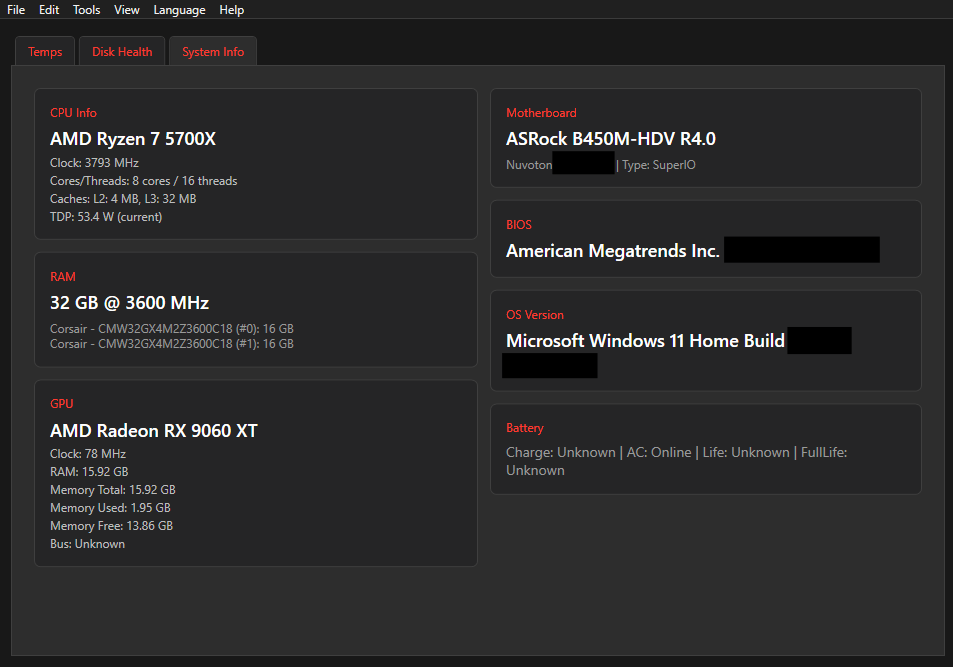This screenshot has width=953, height=667.
Task: Switch to the Temps tab
Action: click(45, 52)
